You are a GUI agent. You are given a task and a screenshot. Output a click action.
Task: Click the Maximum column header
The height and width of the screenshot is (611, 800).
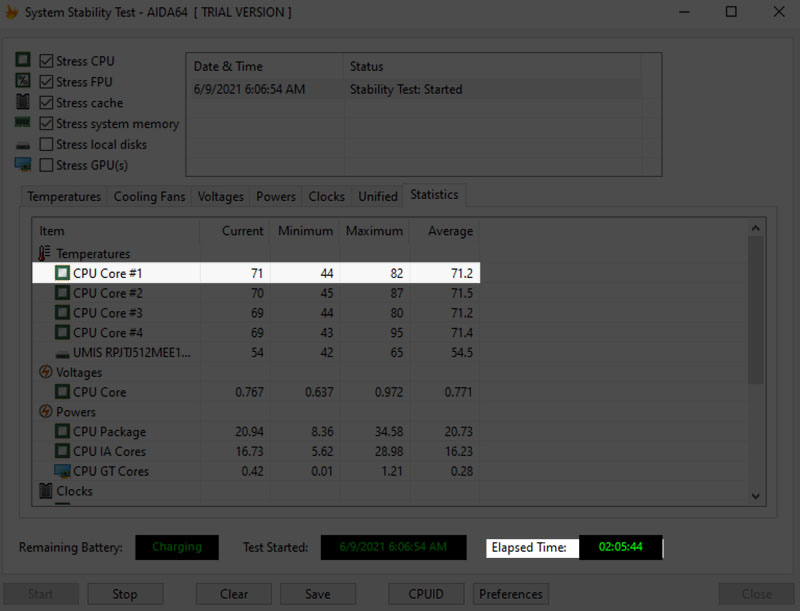(x=374, y=231)
